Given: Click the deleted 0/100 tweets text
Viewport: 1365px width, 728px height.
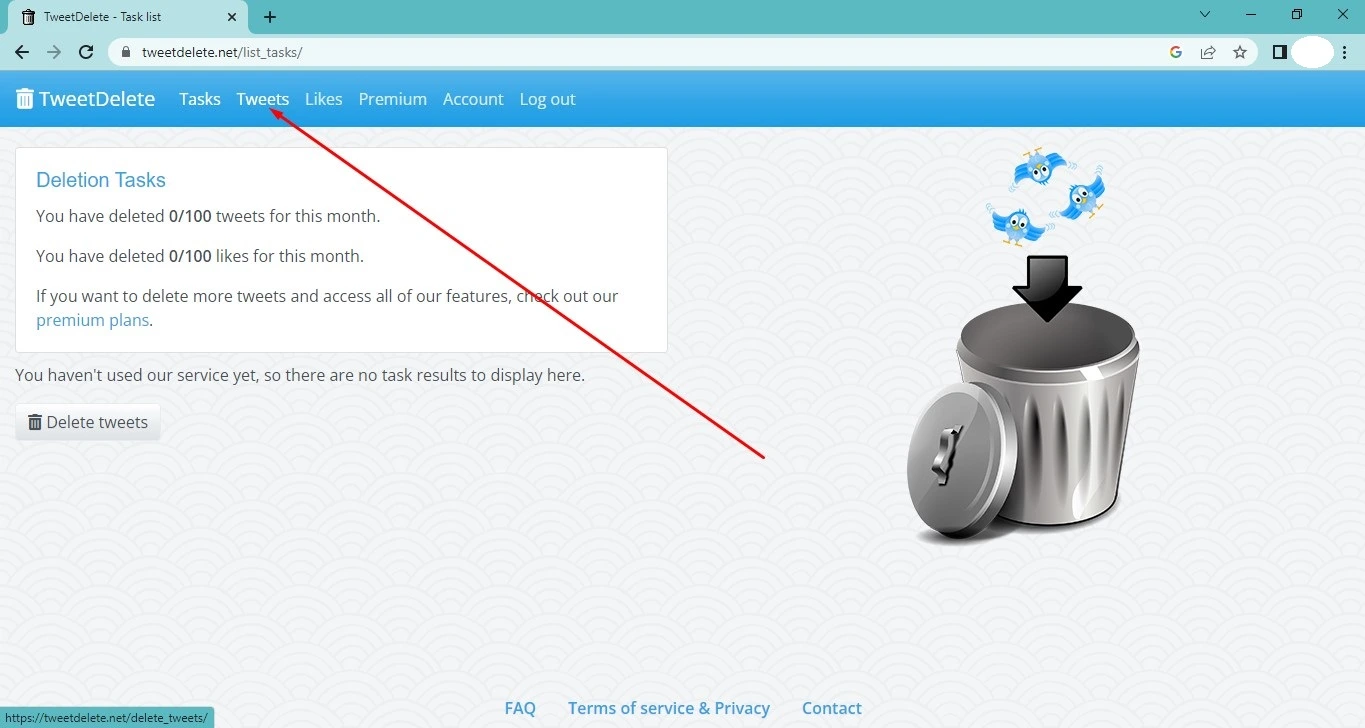Looking at the screenshot, I should coord(208,216).
